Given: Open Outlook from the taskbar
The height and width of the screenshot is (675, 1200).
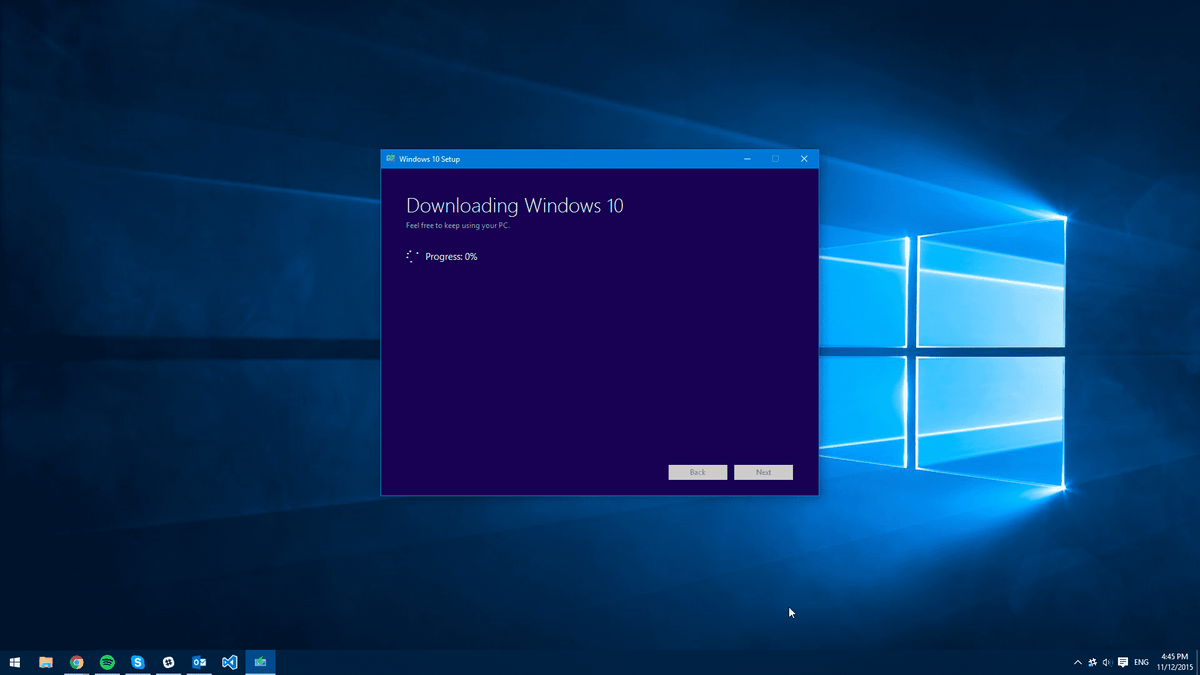Looking at the screenshot, I should (199, 661).
